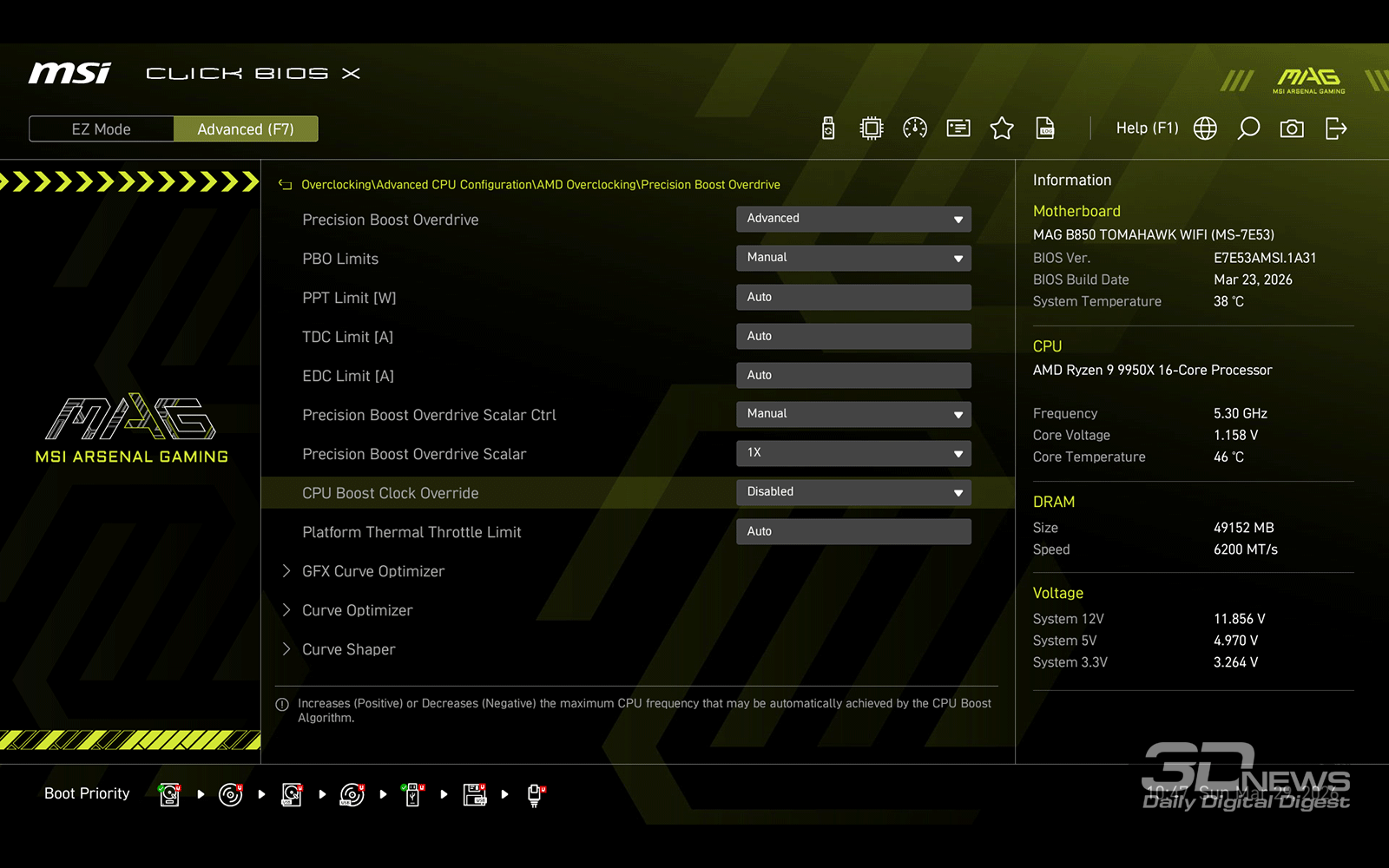Take a screenshot with the camera icon
The width and height of the screenshot is (1389, 868).
click(1292, 128)
